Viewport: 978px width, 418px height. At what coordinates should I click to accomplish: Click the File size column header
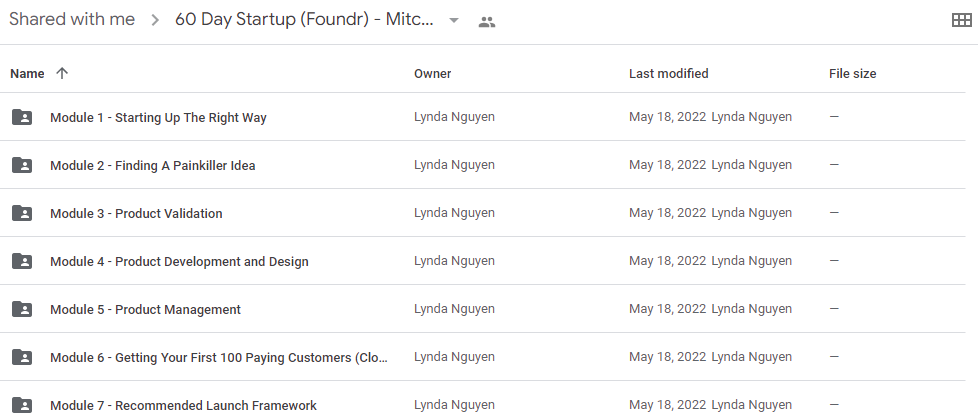853,74
